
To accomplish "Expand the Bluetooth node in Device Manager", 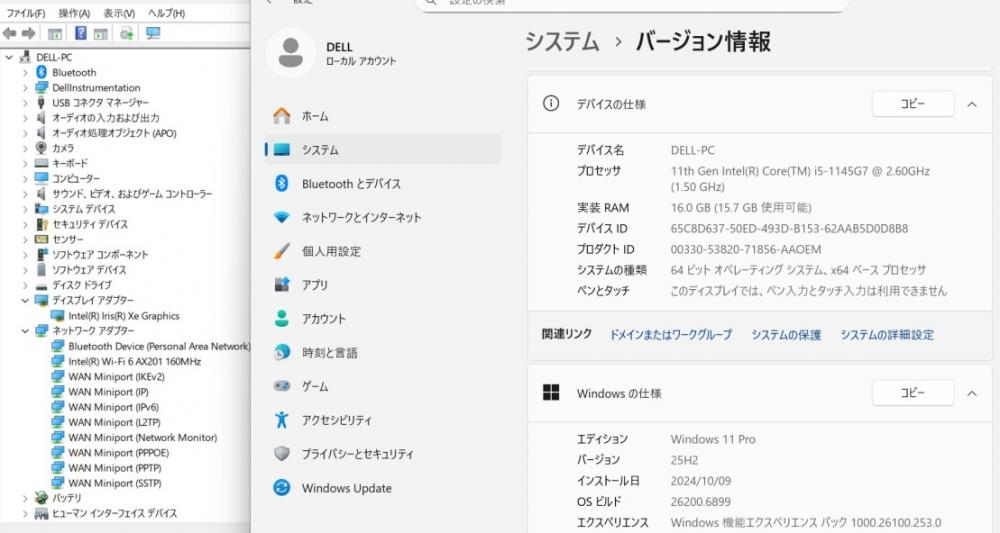I will (x=26, y=73).
